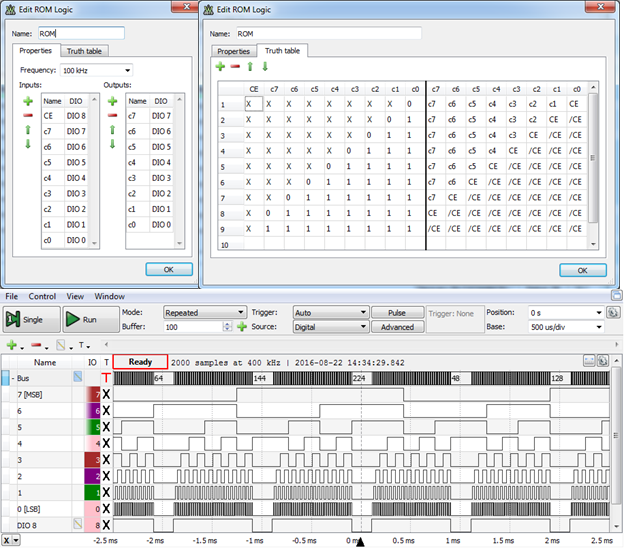Move truth table row up
The width and height of the screenshot is (624, 548).
point(250,66)
